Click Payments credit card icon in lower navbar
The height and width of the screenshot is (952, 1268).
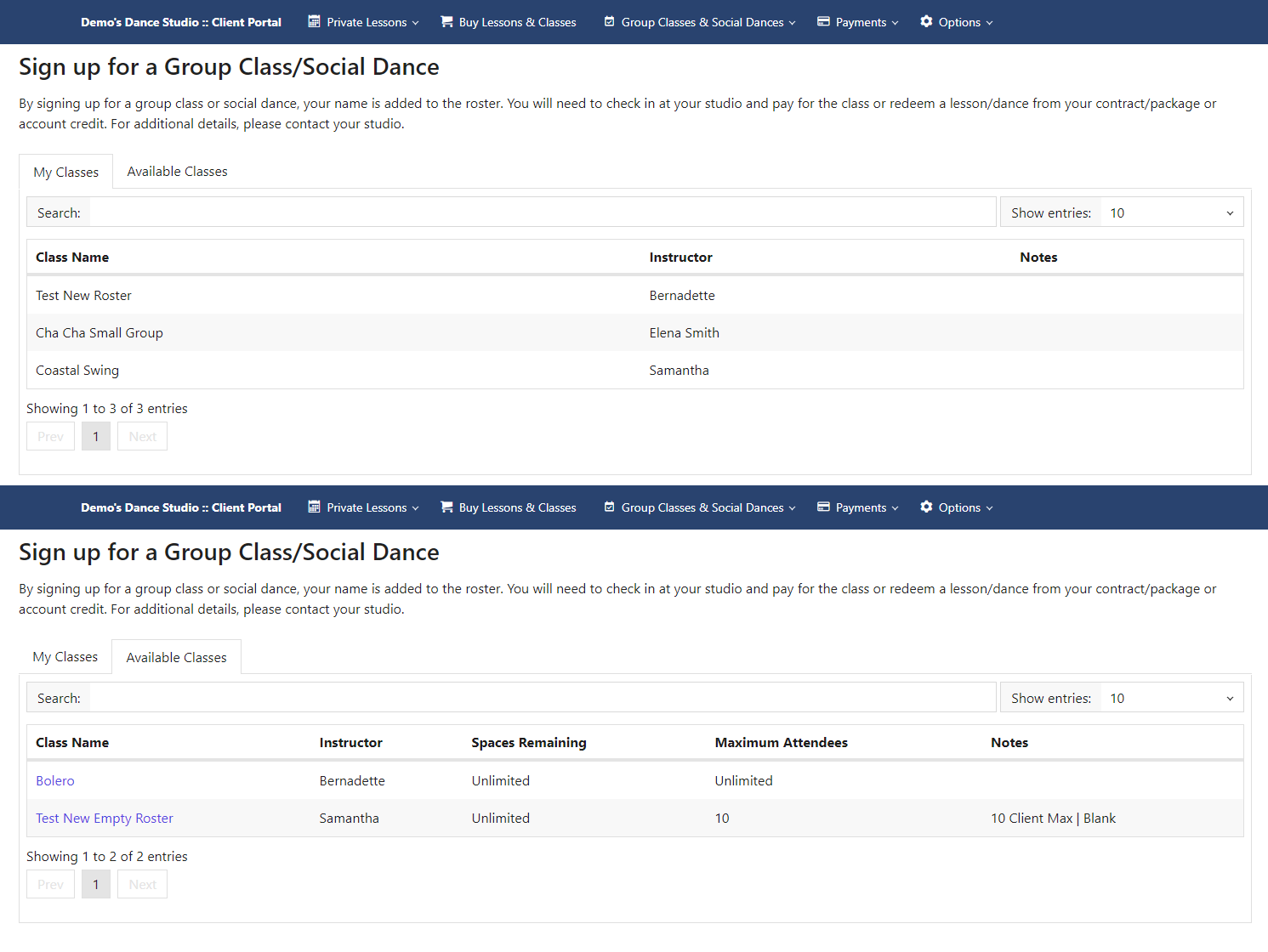(823, 507)
